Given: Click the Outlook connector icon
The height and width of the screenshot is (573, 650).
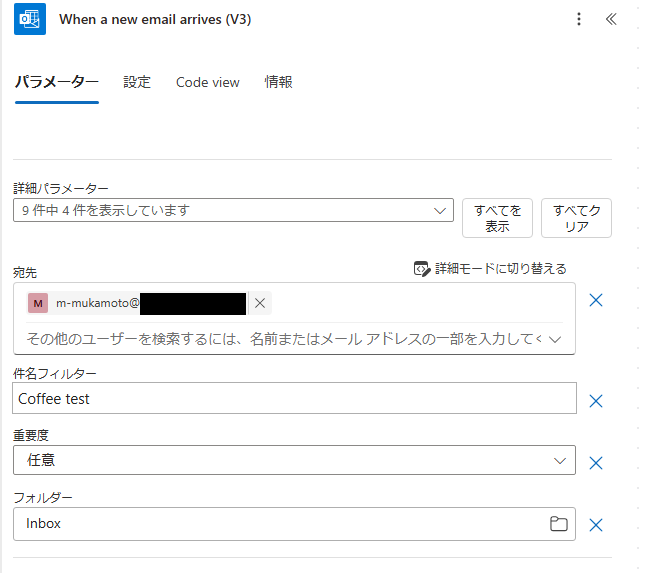Looking at the screenshot, I should [30, 19].
